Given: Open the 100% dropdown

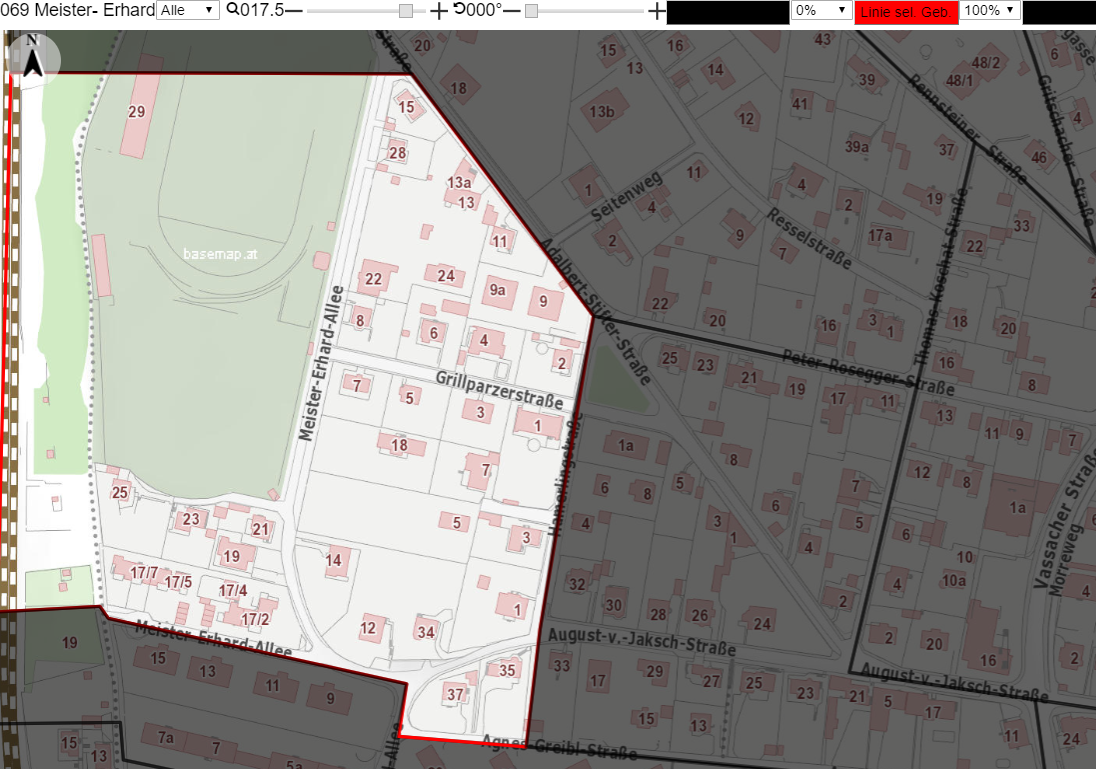Looking at the screenshot, I should point(990,10).
